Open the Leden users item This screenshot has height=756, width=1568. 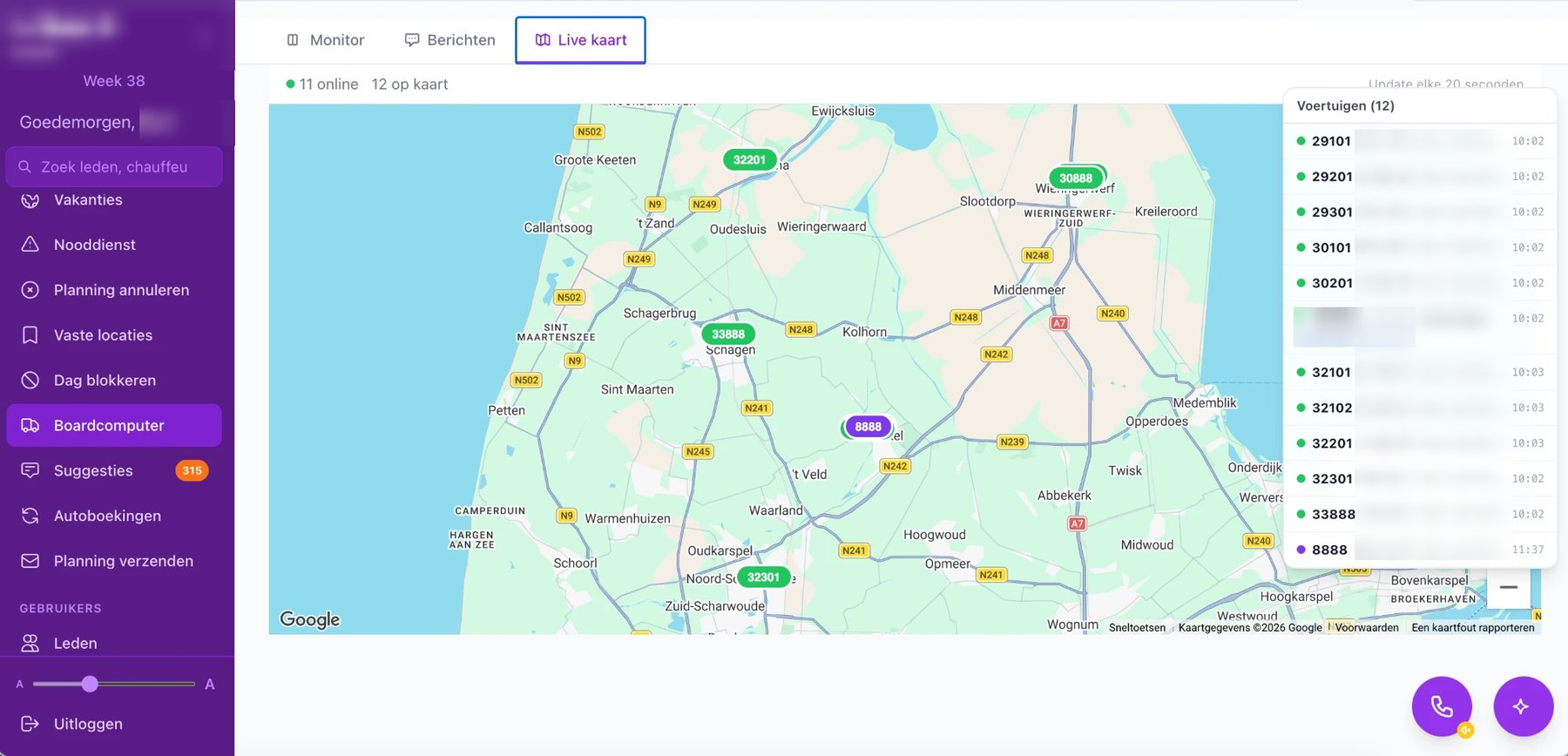pyautogui.click(x=113, y=643)
